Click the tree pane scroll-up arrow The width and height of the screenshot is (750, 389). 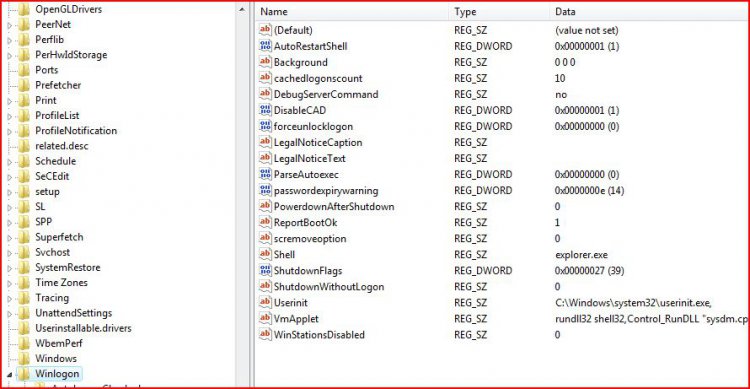pos(242,9)
